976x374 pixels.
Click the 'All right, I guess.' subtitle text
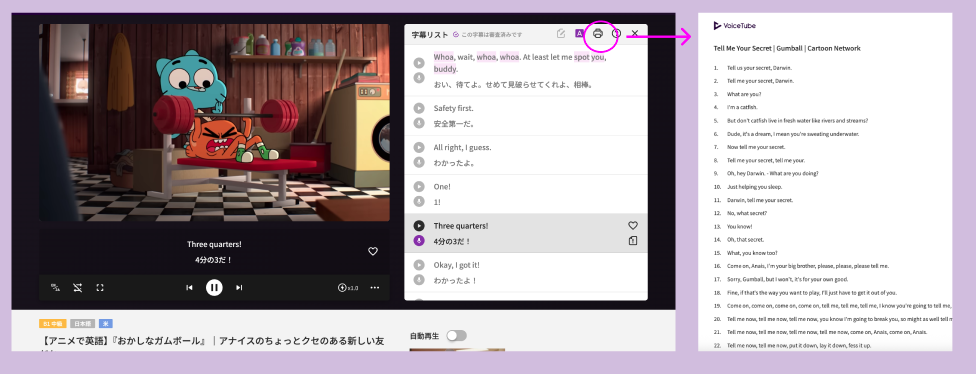462,147
